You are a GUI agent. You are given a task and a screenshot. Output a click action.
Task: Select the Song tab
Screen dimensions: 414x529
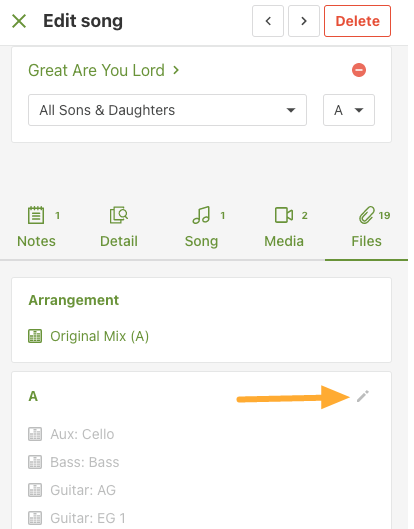click(204, 227)
